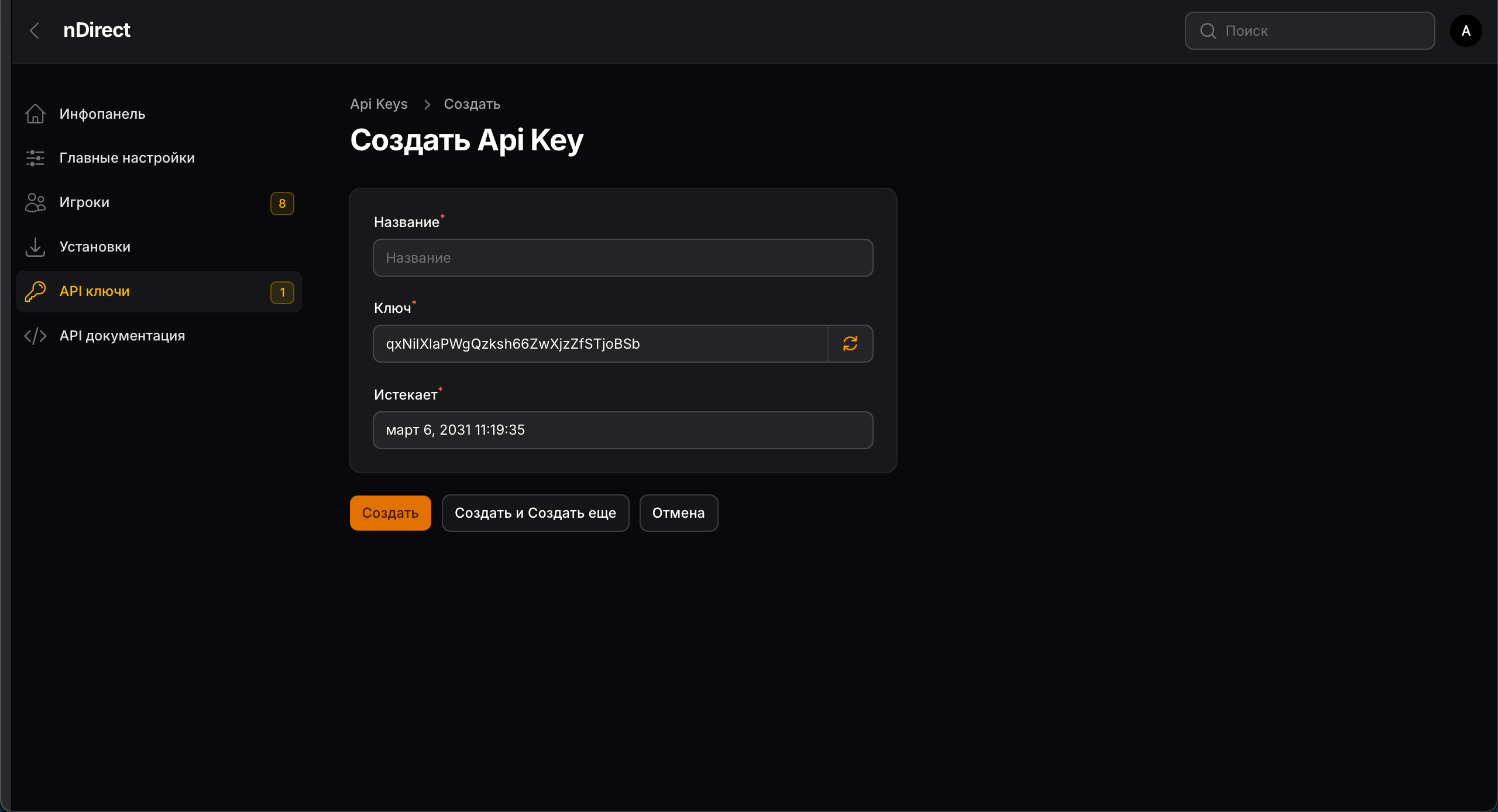This screenshot has width=1498, height=812.
Task: Focus the Название input field
Action: [x=623, y=258]
